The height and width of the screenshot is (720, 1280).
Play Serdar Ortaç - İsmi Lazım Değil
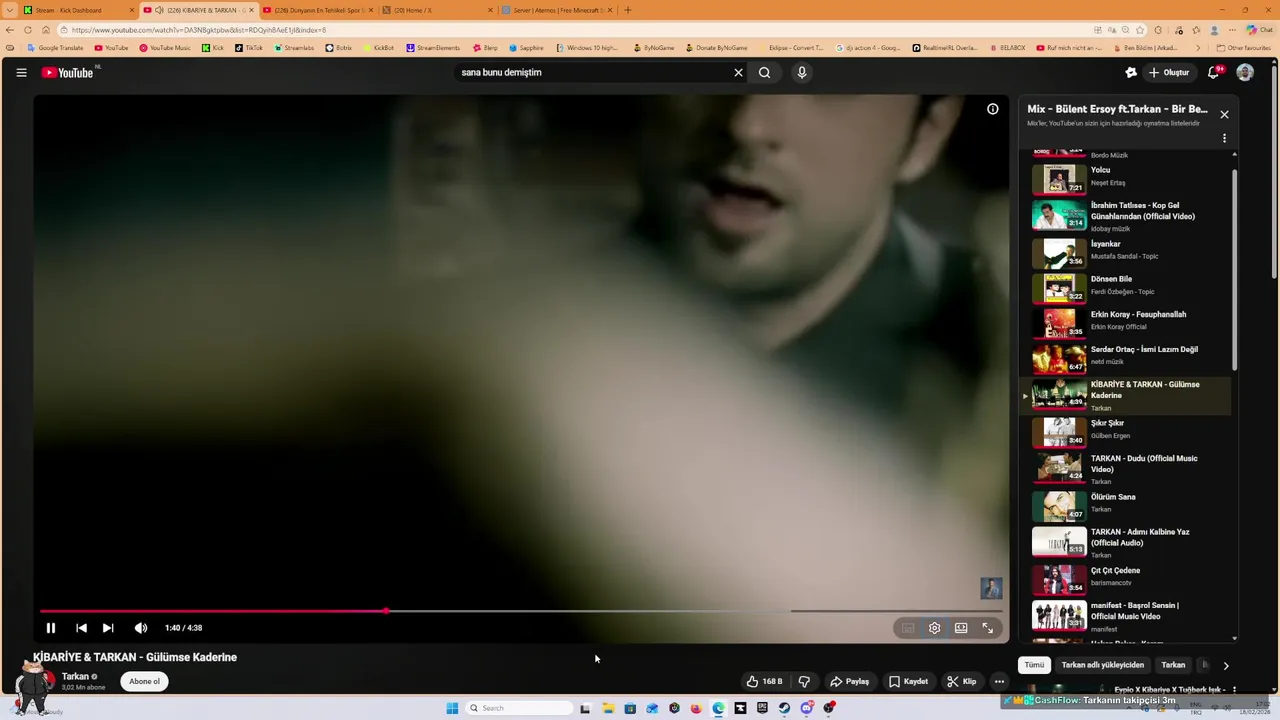(x=1125, y=357)
